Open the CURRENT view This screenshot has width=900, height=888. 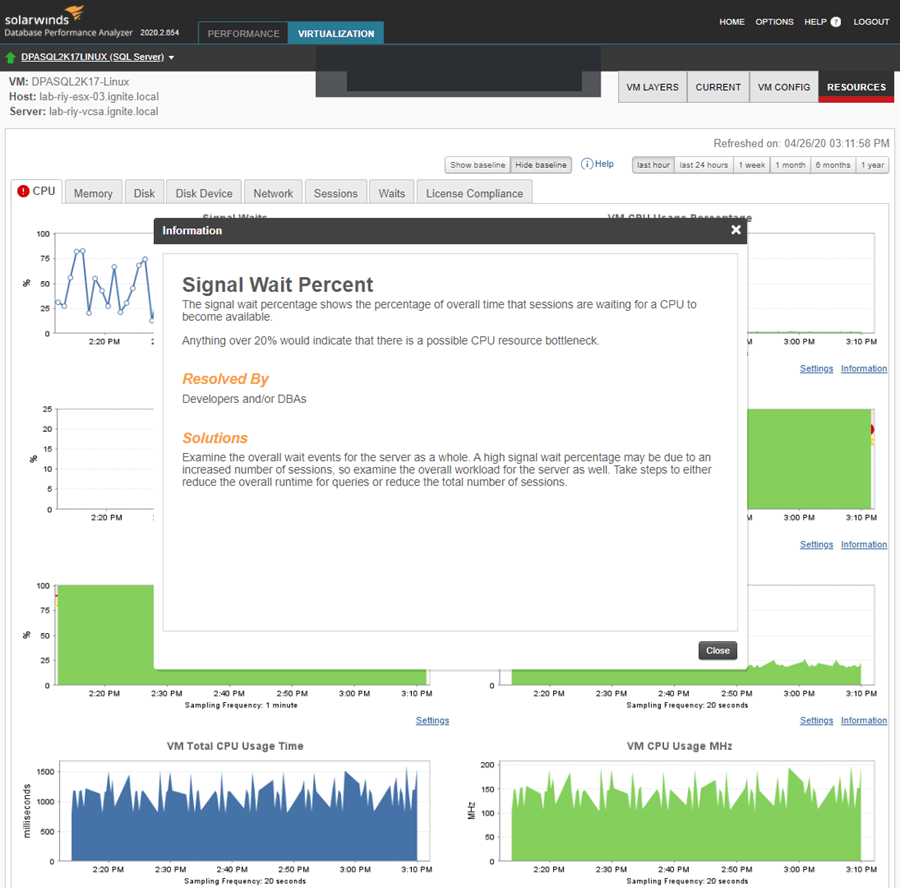coord(718,87)
